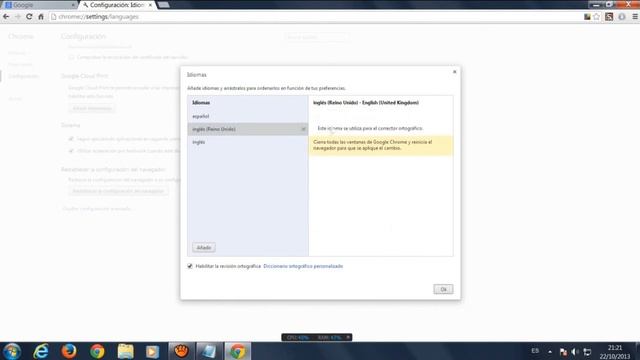Open the clock showing 21:21
This screenshot has height=360, width=640.
[614, 352]
